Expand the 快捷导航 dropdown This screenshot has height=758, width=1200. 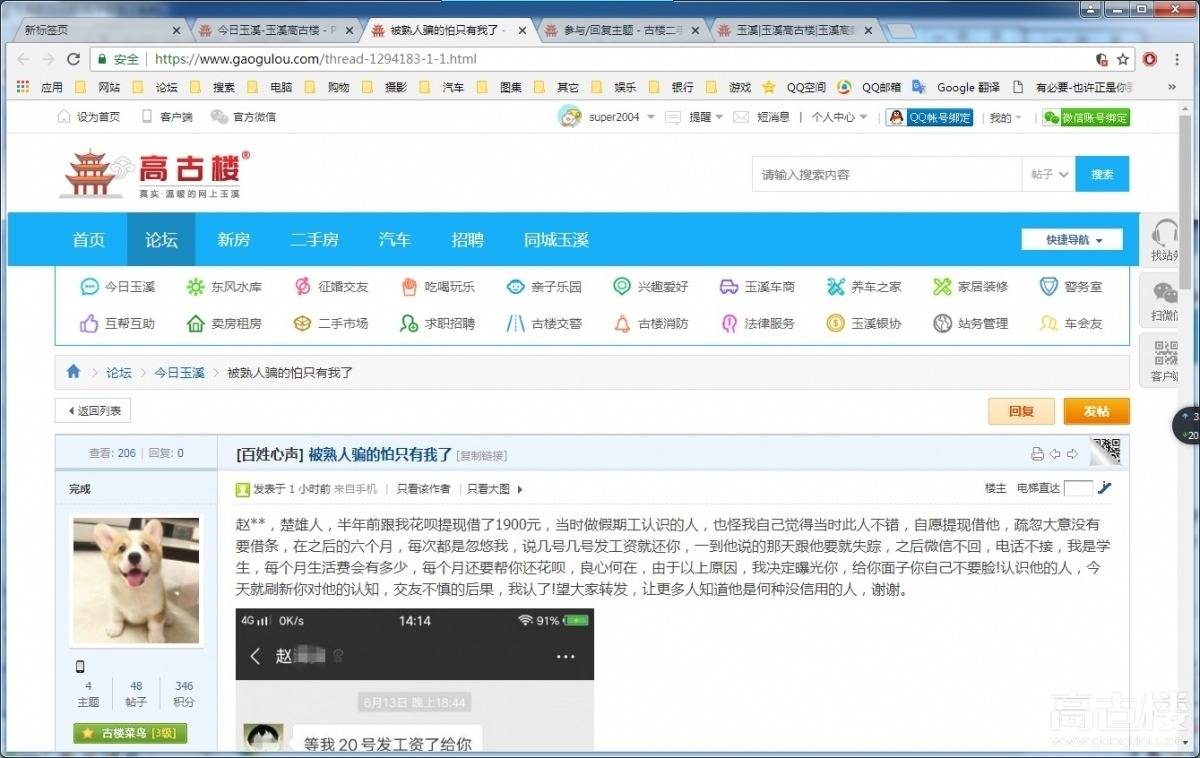pos(1071,240)
